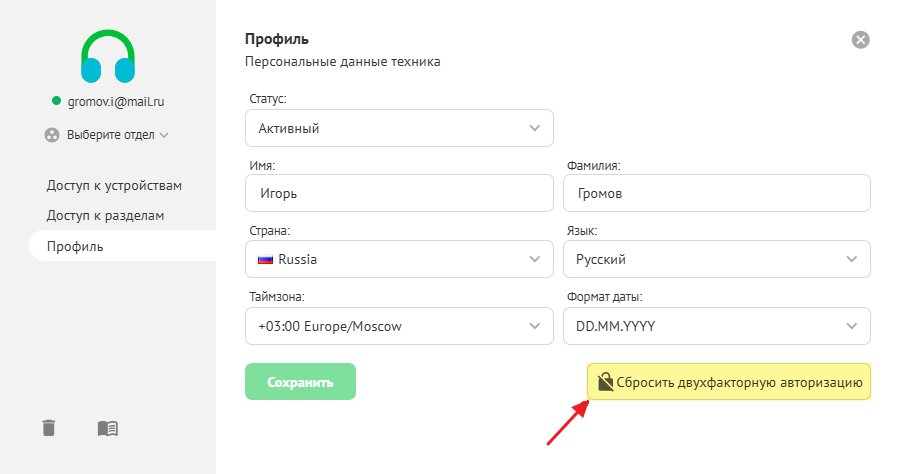Click the department group icon
This screenshot has width=900, height=474.
tap(53, 134)
